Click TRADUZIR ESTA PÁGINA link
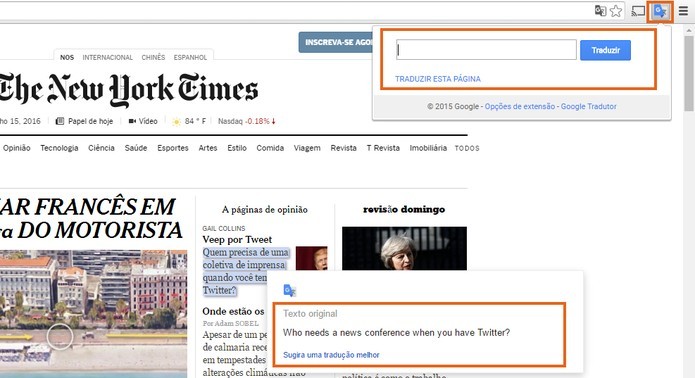Screen dimensions: 695x378 [437, 79]
